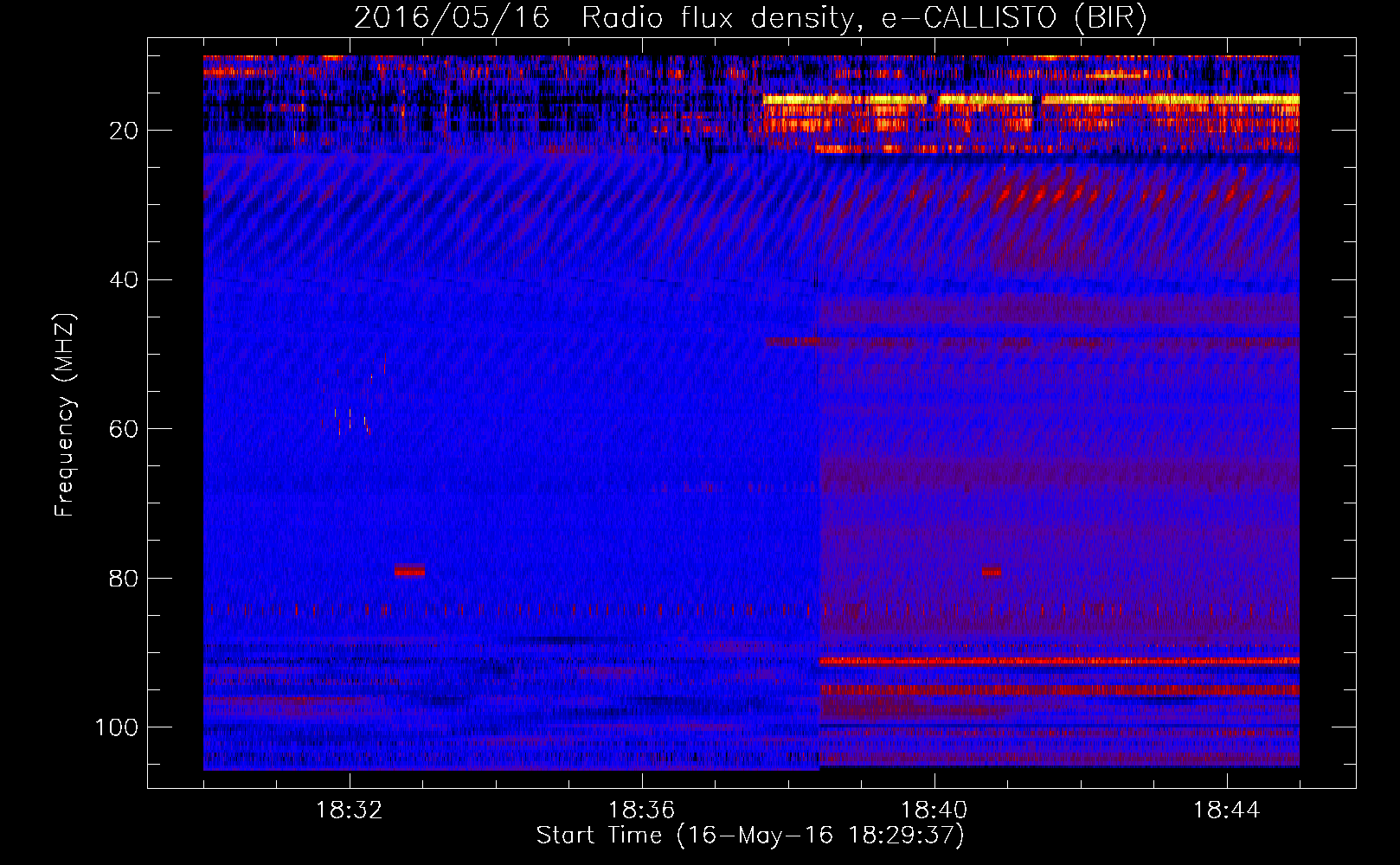
Task: Click the bright yellow emission band near 16 MHz
Action: point(1031,100)
